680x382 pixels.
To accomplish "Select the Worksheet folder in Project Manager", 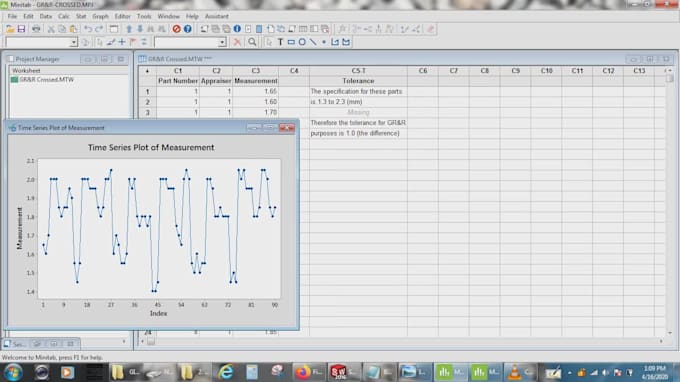I will 26,70.
